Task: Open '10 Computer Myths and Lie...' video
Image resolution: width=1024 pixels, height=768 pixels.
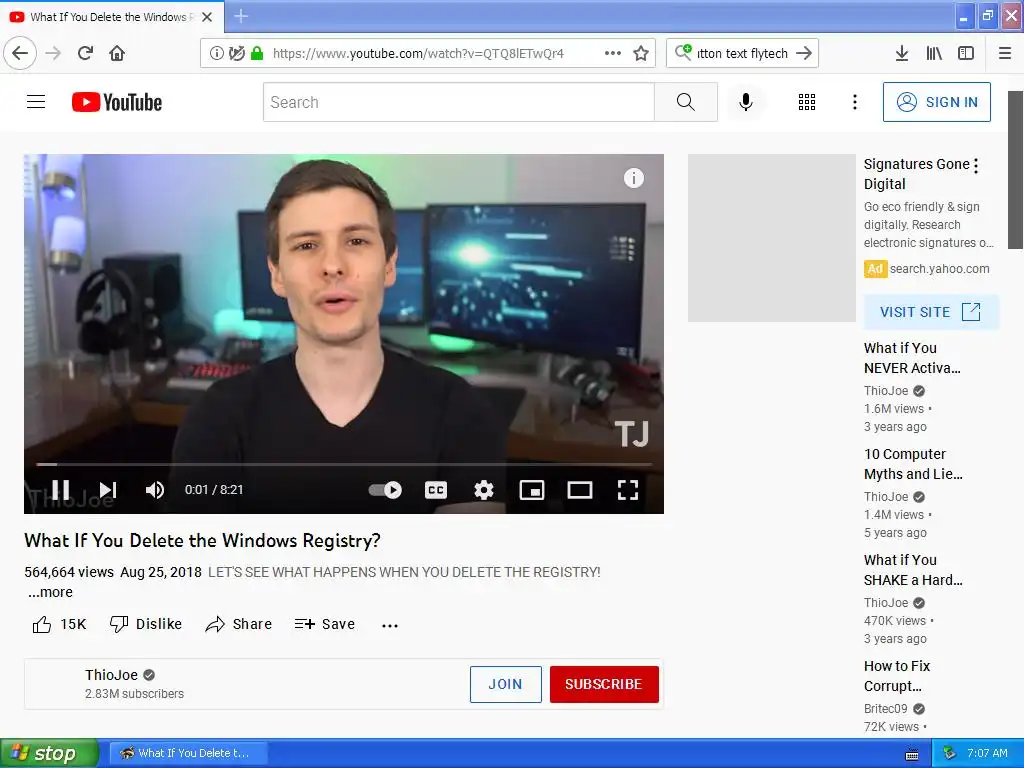Action: point(913,464)
